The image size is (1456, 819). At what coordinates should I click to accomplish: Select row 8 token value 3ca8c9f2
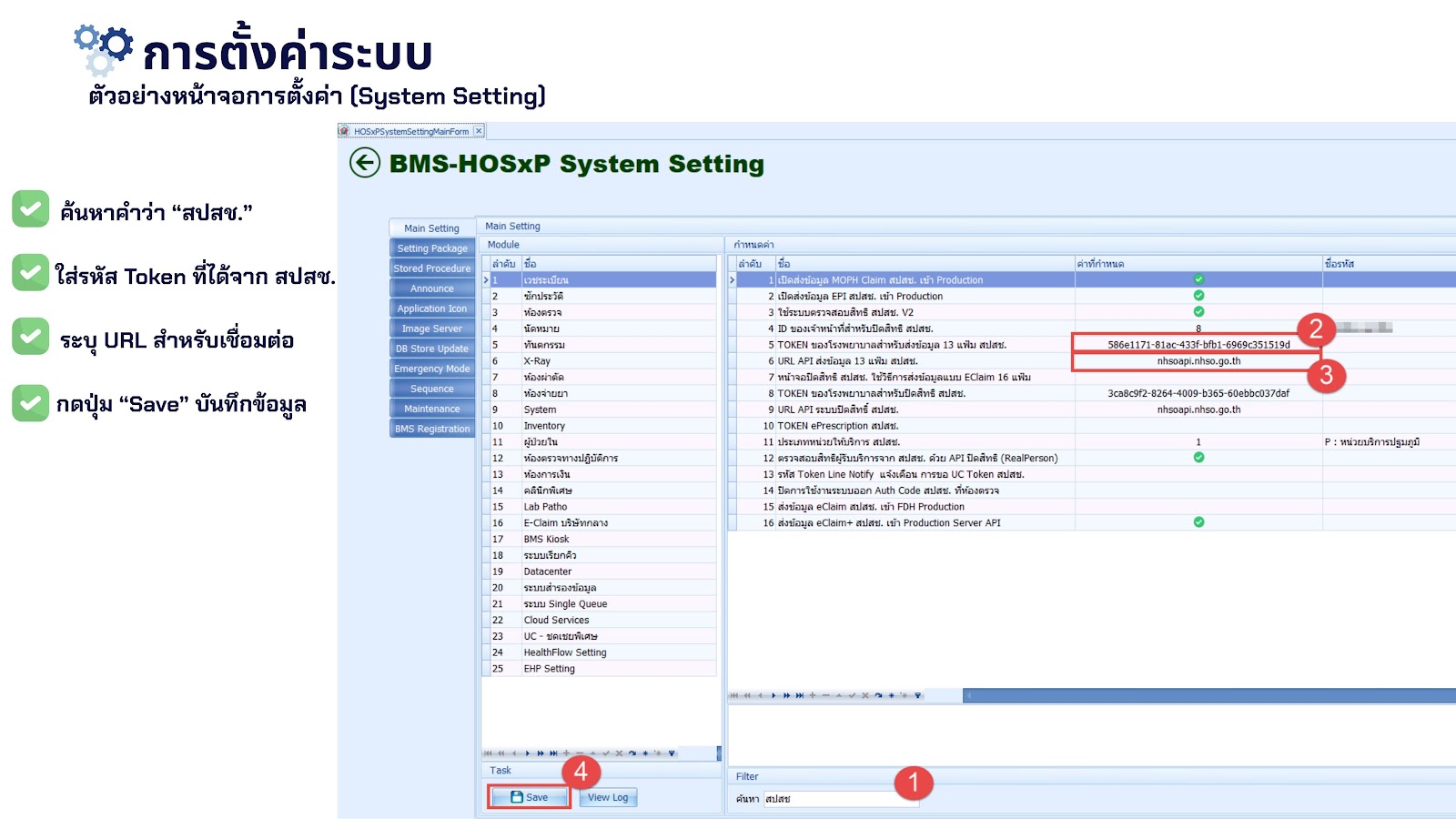tap(1198, 393)
